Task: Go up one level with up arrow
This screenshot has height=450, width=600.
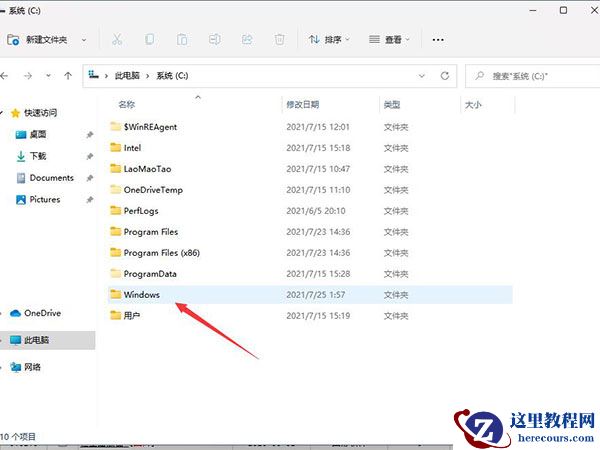Action: [68, 76]
